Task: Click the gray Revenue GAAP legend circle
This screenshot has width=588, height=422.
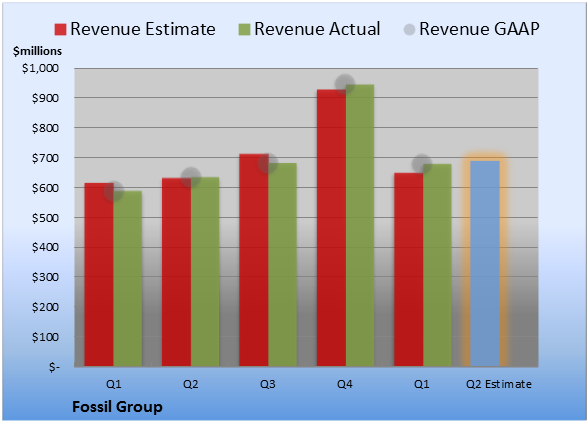Action: [x=410, y=29]
